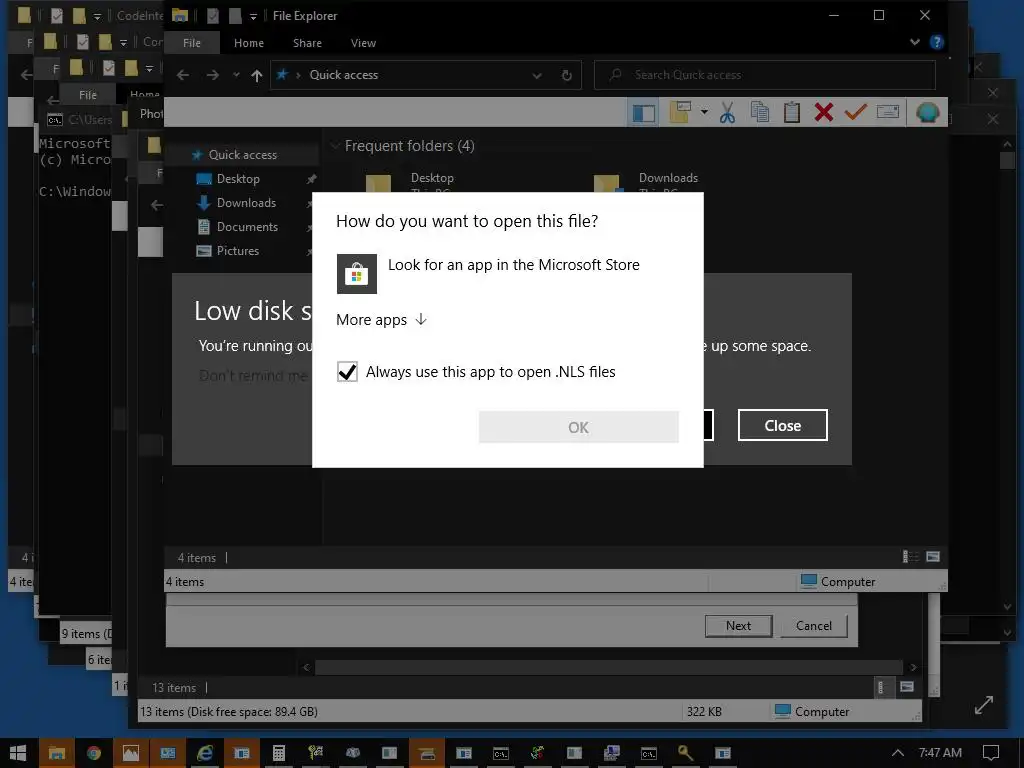This screenshot has width=1024, height=768.
Task: Switch to the Share ribbon tab
Action: 307,43
